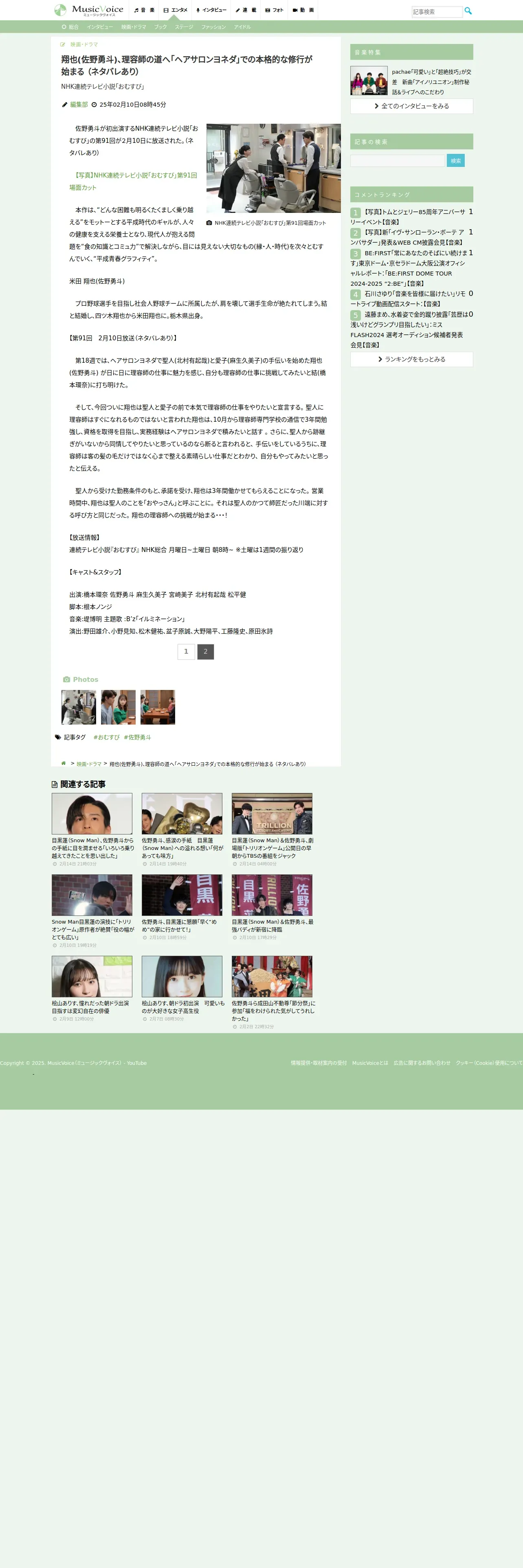Viewport: 523px width, 1568px height.
Task: Open related article Snow Man目黒蓮の演技に thumbnail
Action: pos(92,896)
